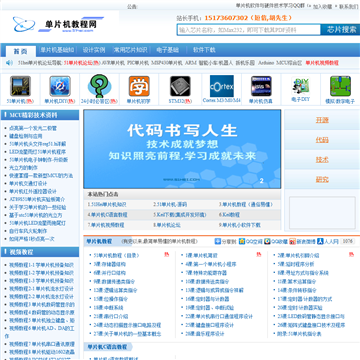
Task: Open the 软件下载 nav tab
Action: 204,50
